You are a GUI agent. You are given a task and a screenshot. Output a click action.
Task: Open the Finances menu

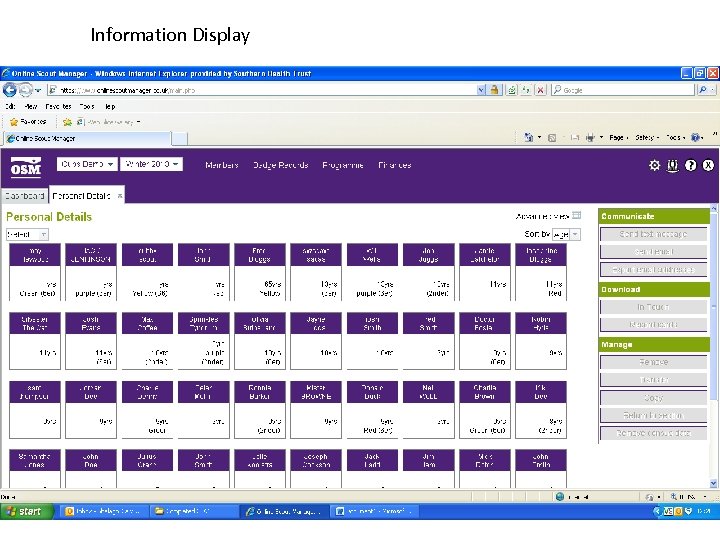tap(394, 165)
